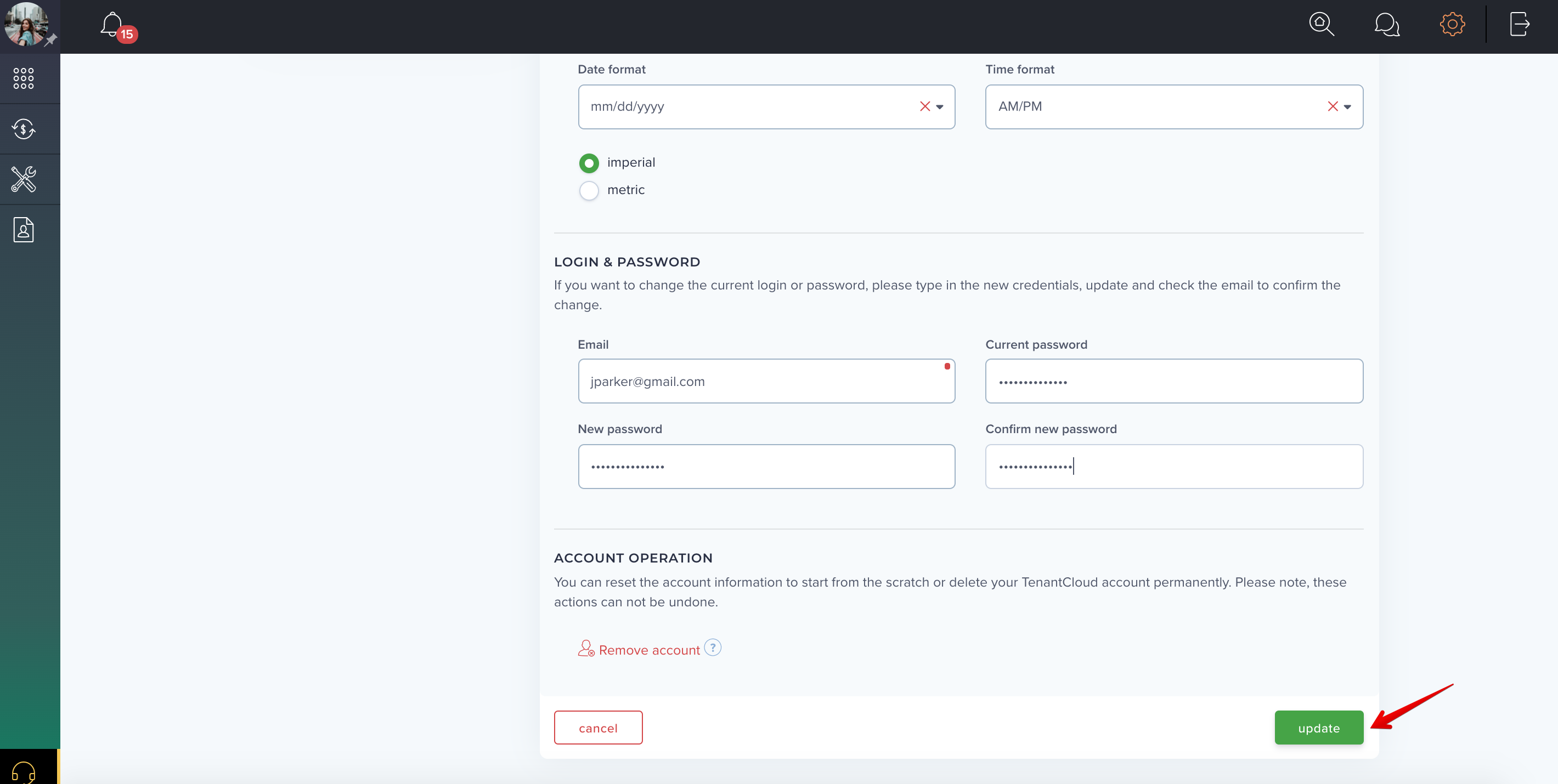The image size is (1558, 784).
Task: Click the Email input field
Action: point(766,382)
